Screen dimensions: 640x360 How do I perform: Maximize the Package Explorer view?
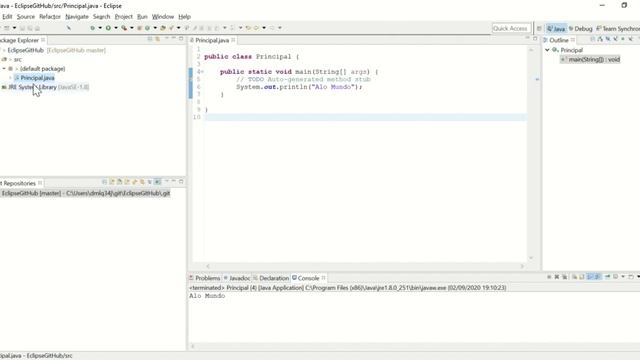[x=181, y=38]
